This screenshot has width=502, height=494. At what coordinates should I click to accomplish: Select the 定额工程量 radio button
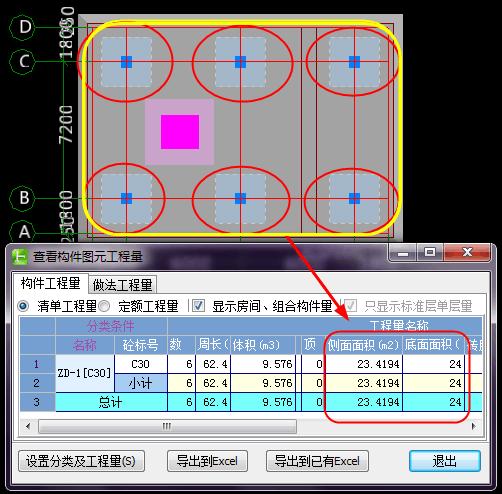point(104,306)
